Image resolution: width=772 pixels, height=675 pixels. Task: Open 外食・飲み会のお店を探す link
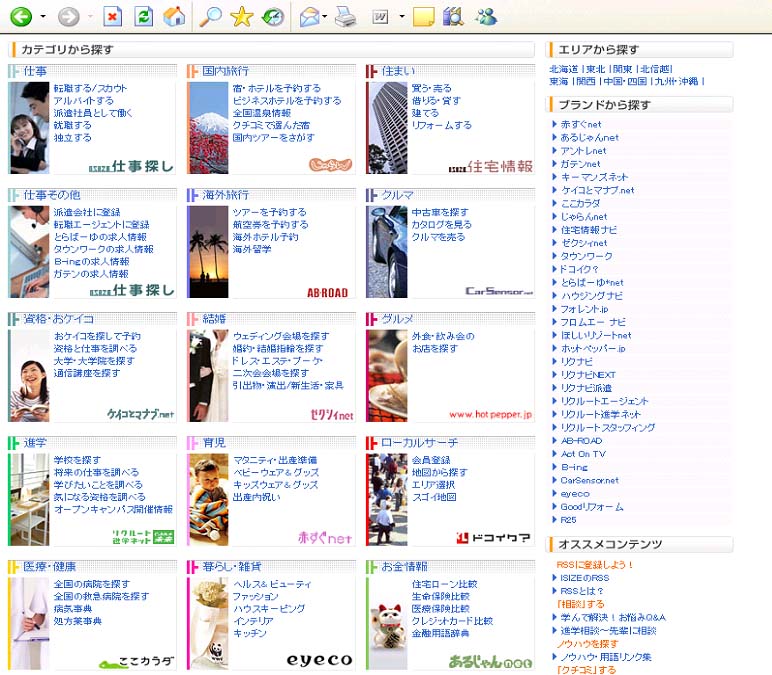[x=443, y=342]
